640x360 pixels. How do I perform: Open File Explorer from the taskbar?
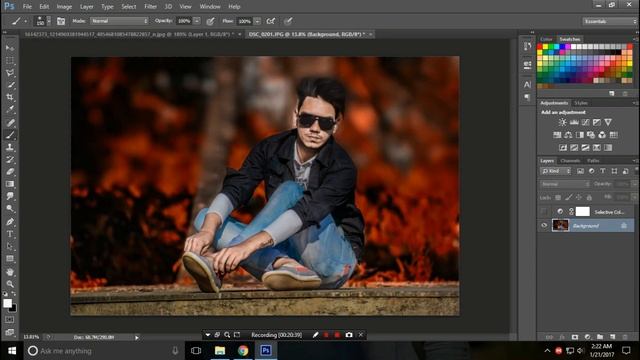click(220, 351)
